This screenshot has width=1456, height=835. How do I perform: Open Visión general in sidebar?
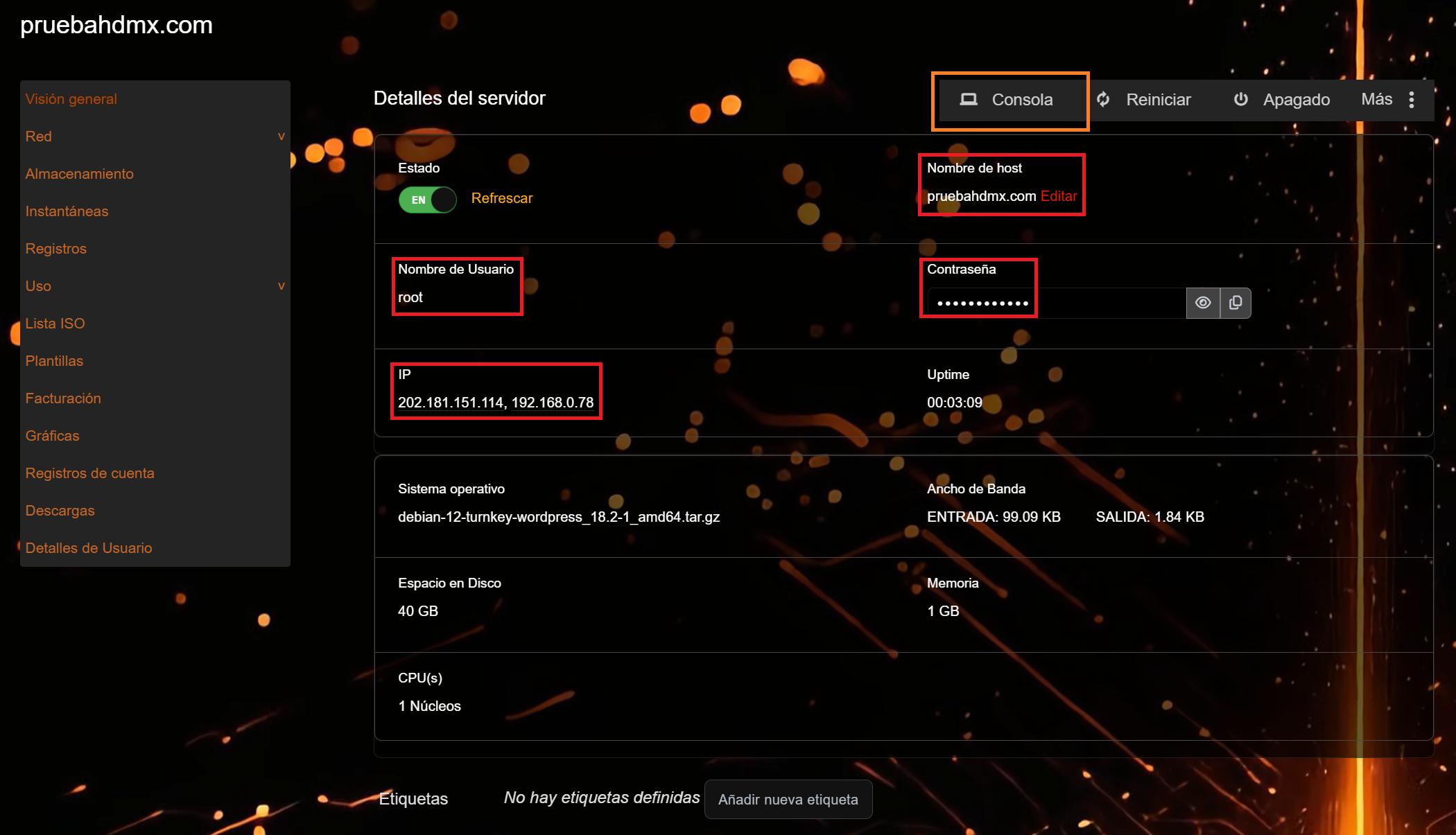tap(71, 99)
